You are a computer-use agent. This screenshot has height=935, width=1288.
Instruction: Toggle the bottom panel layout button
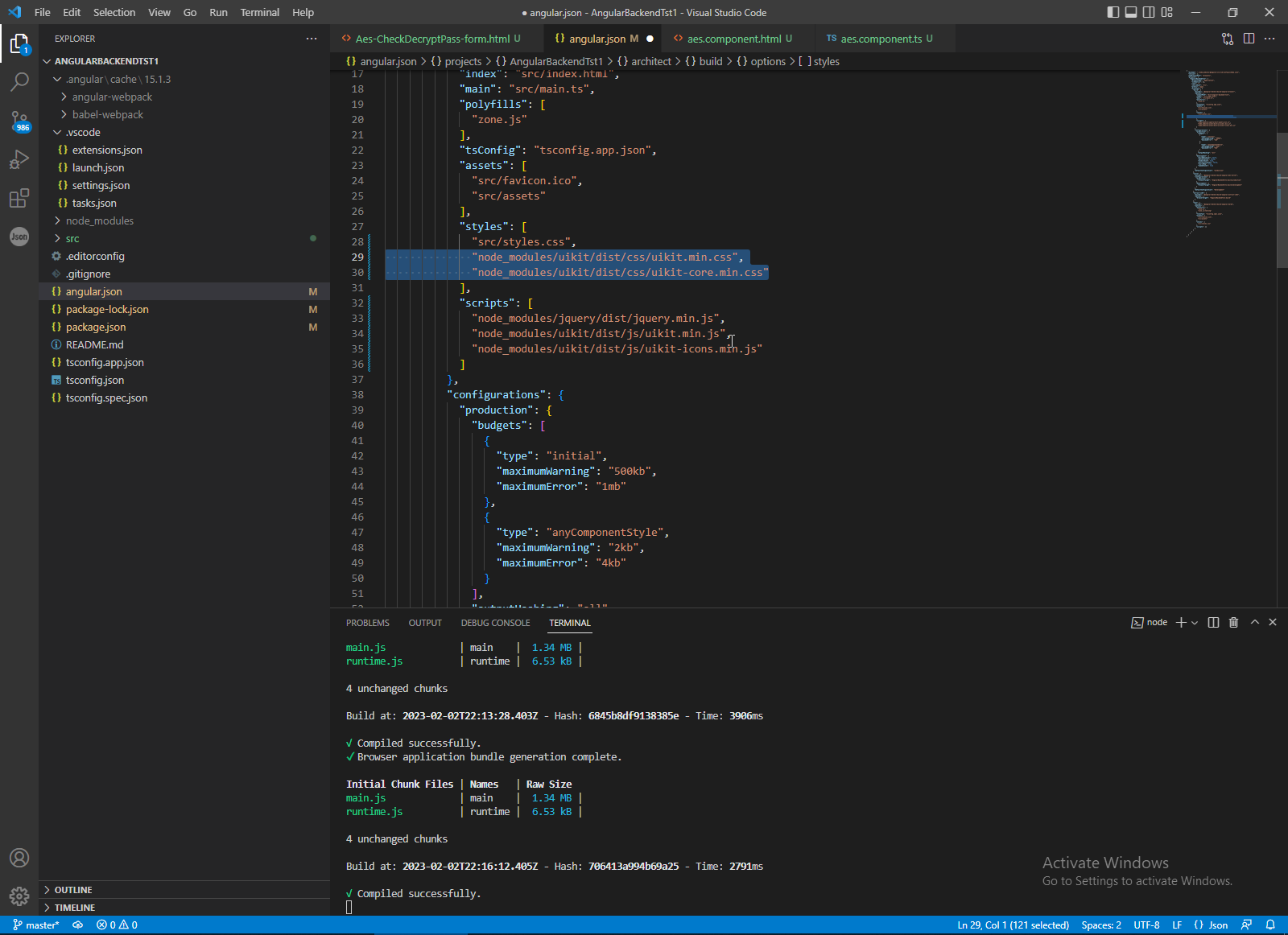coord(1130,12)
